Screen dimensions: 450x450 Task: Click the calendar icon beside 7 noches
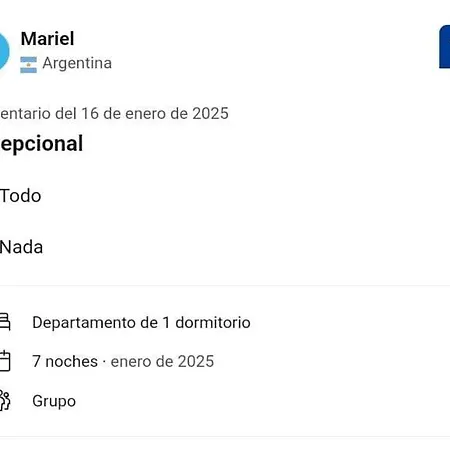coord(5,361)
